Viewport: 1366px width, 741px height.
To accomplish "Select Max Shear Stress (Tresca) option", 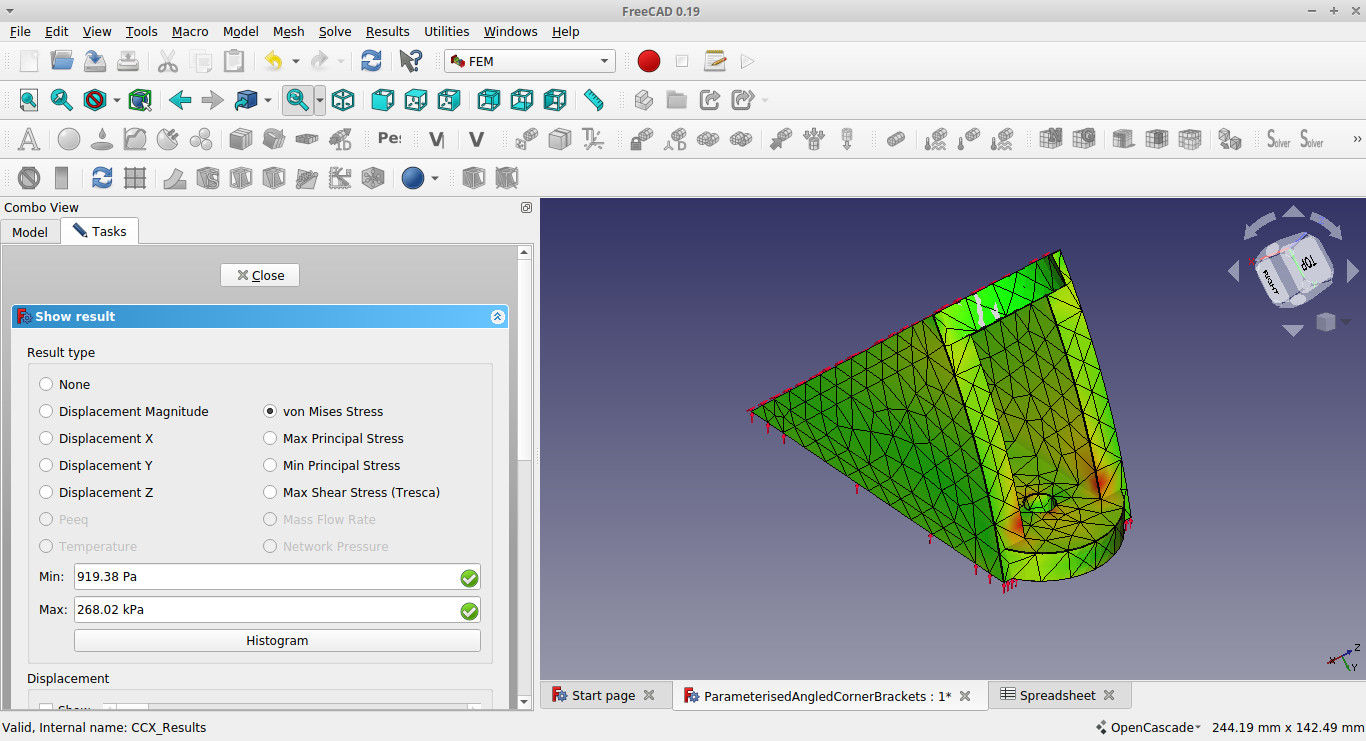I will 270,492.
